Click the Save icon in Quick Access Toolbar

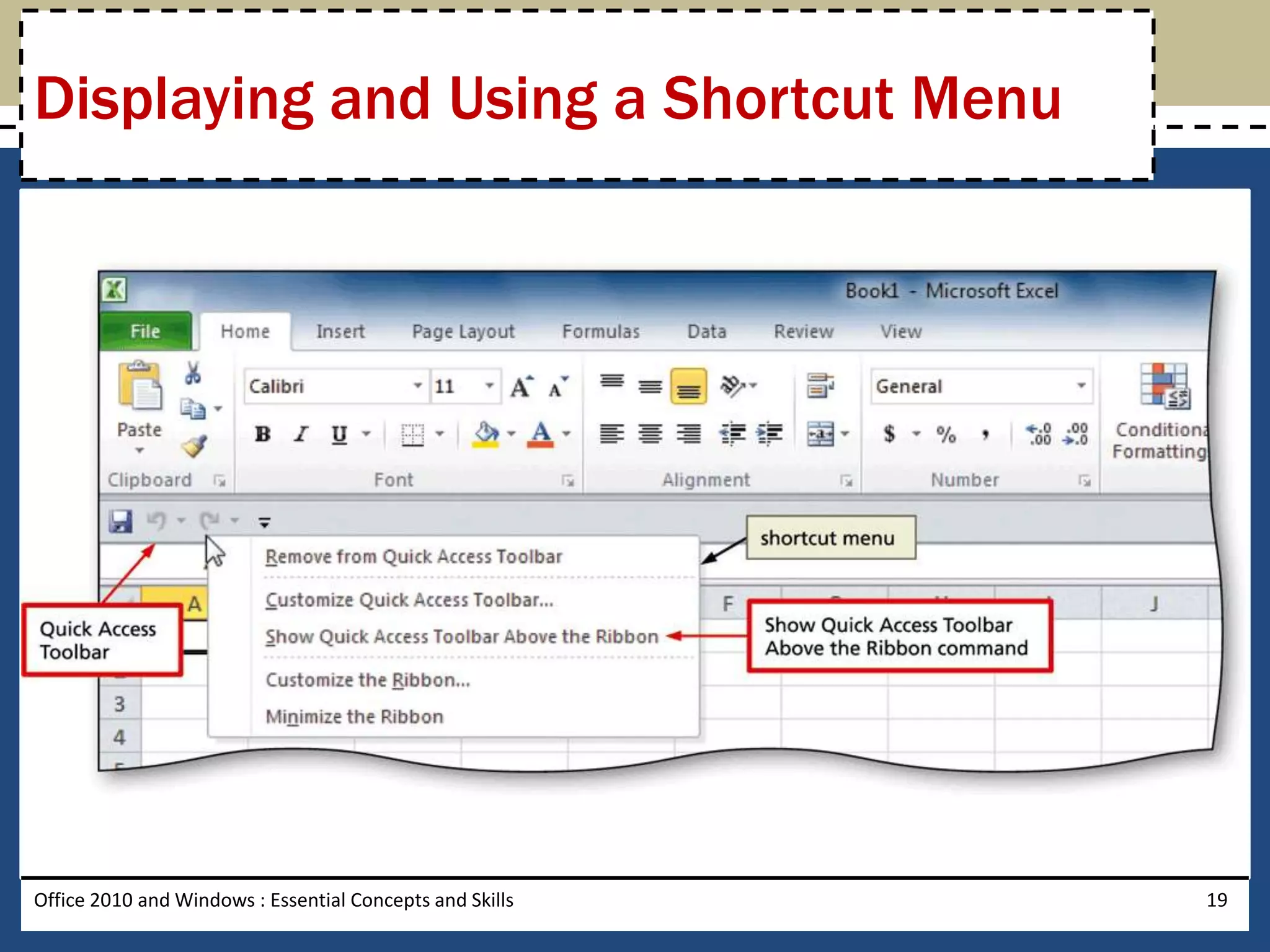pyautogui.click(x=121, y=521)
